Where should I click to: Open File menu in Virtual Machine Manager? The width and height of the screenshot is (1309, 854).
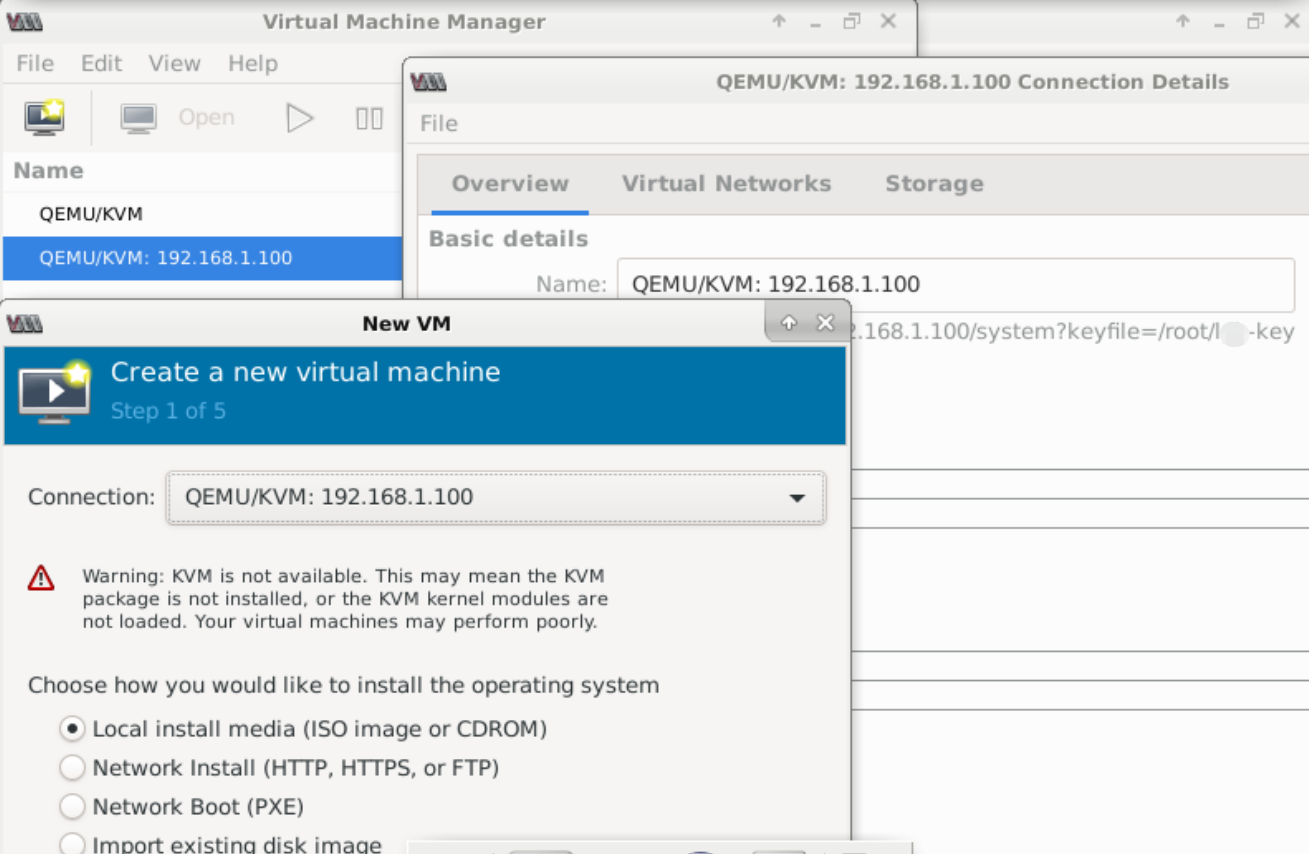(35, 63)
